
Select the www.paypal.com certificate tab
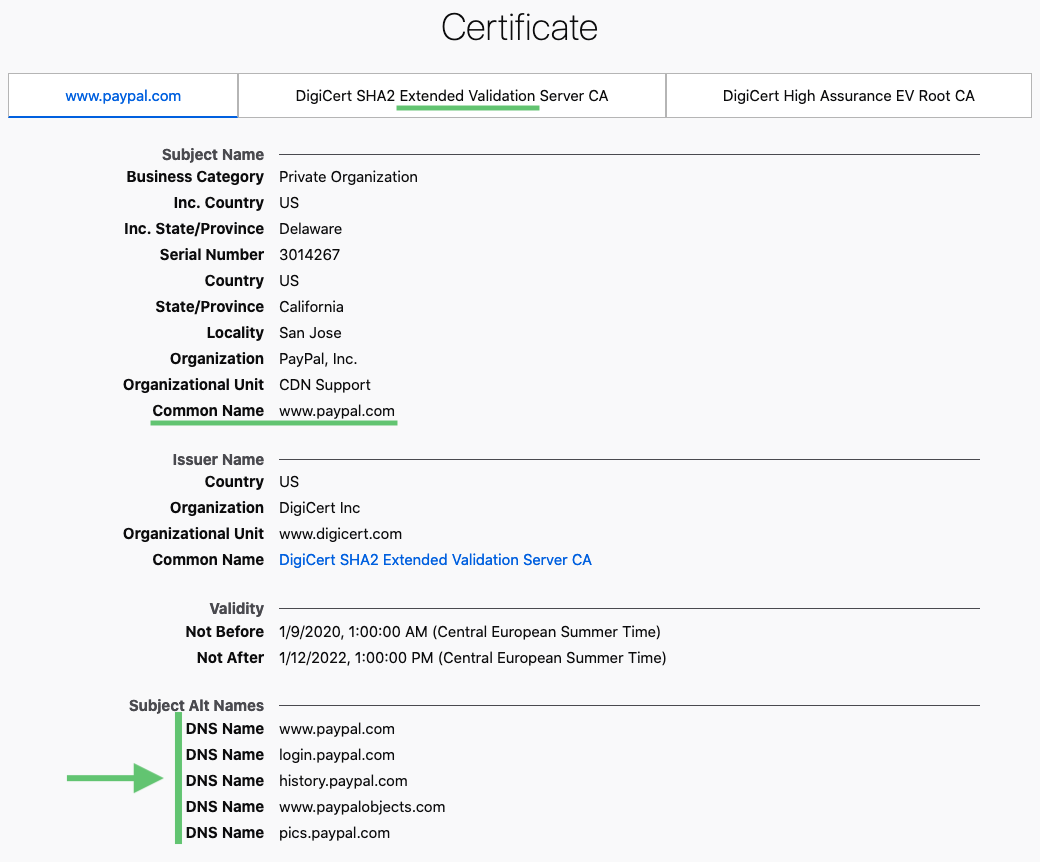point(123,95)
